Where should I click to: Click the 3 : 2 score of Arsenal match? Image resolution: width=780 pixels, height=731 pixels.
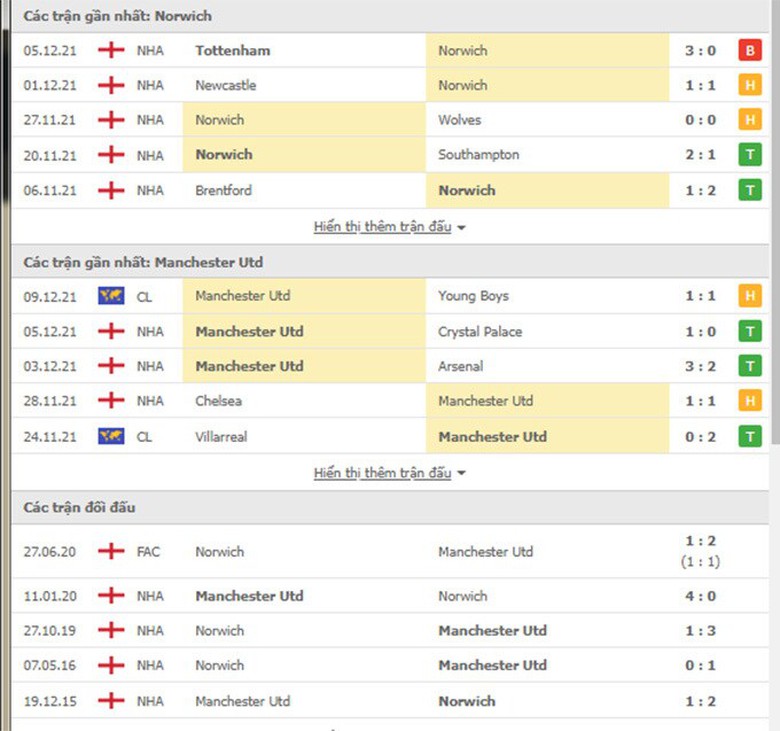click(700, 367)
